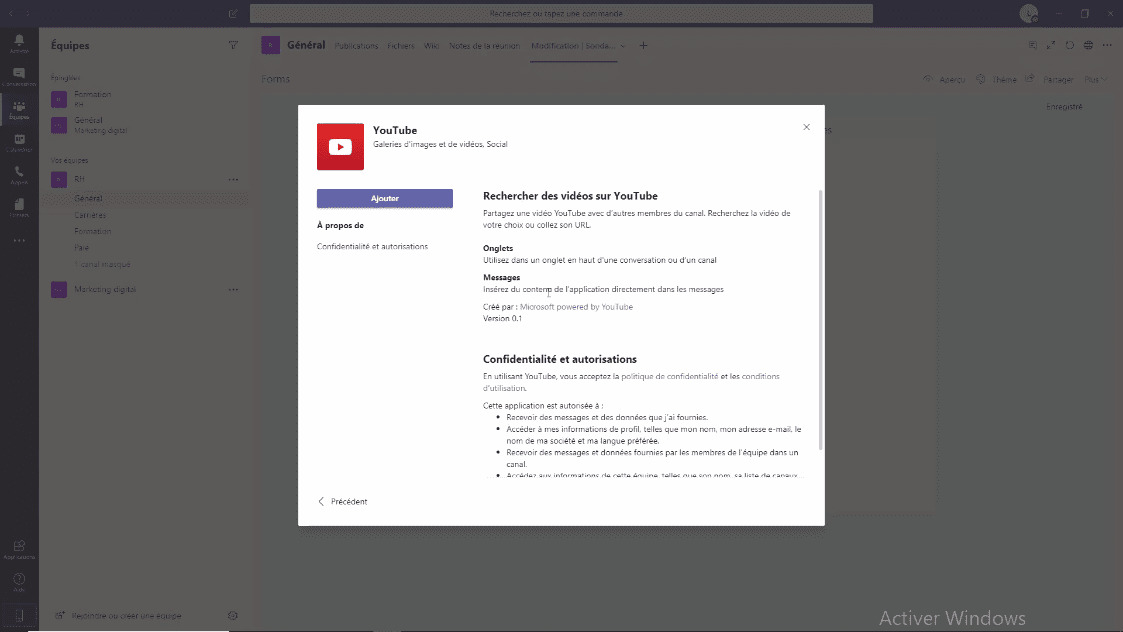The height and width of the screenshot is (632, 1123).
Task: Switch to the Wiki tab
Action: coord(431,46)
